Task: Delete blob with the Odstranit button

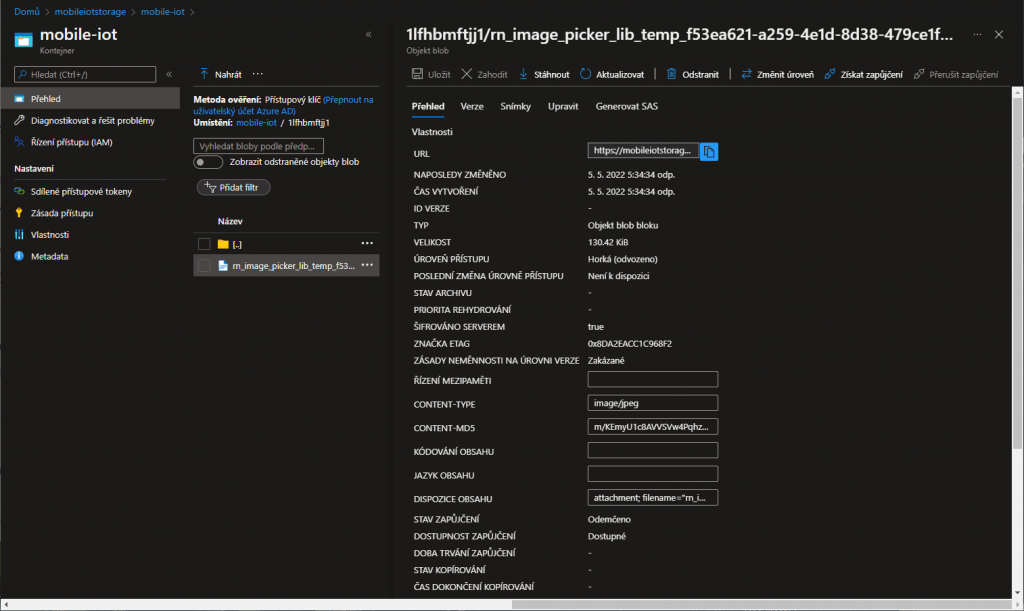Action: pos(673,74)
